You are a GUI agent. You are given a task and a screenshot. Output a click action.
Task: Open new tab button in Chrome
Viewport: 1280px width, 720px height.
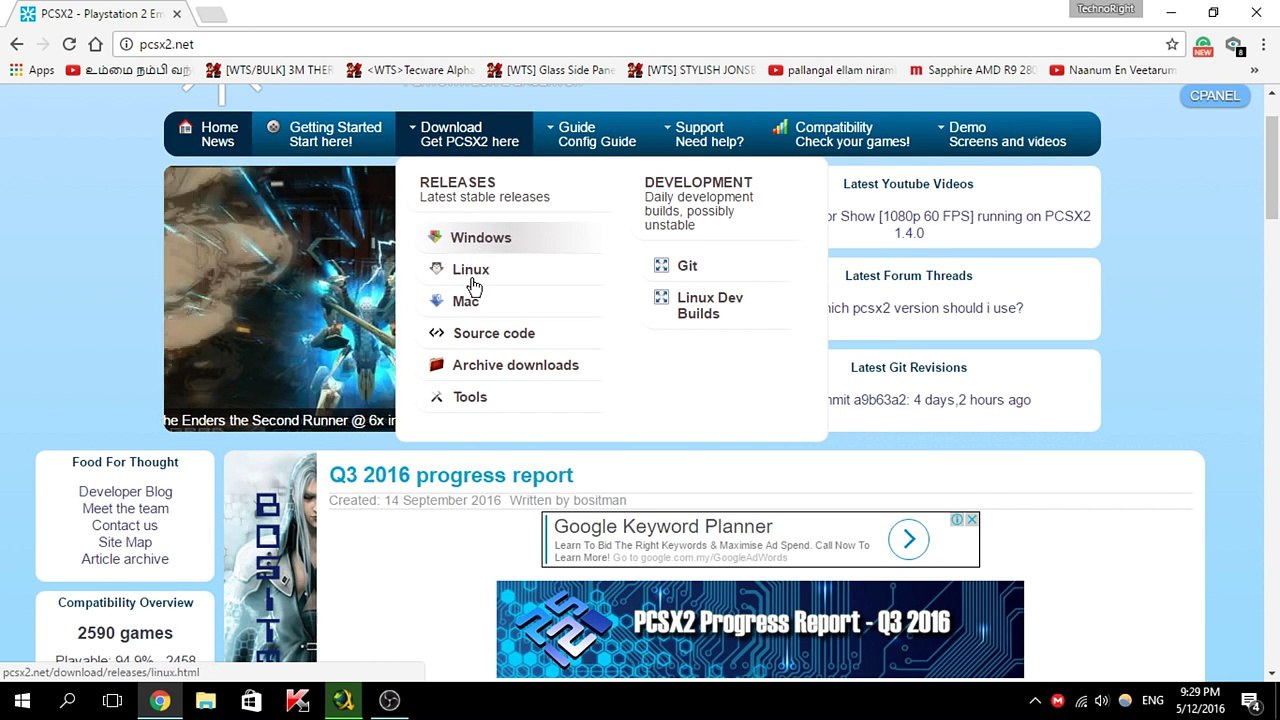(211, 14)
